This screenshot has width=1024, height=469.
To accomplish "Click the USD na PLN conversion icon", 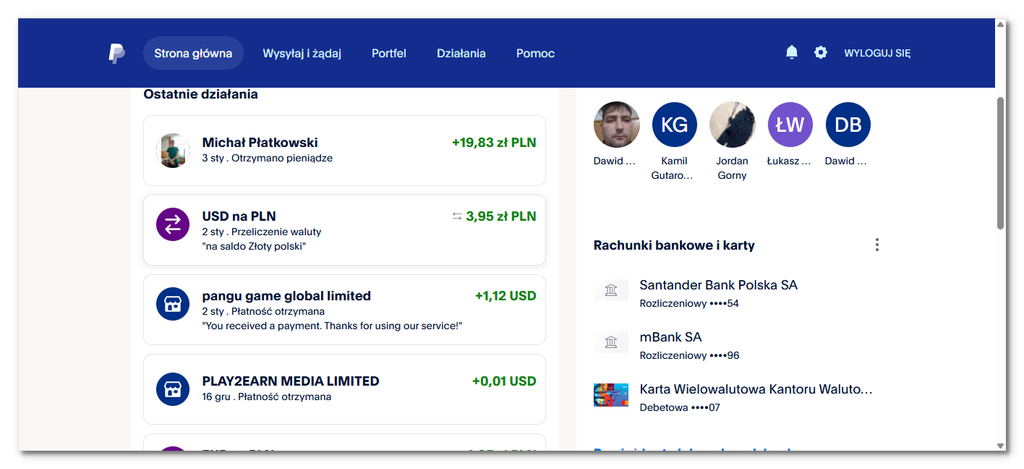I will 172,225.
